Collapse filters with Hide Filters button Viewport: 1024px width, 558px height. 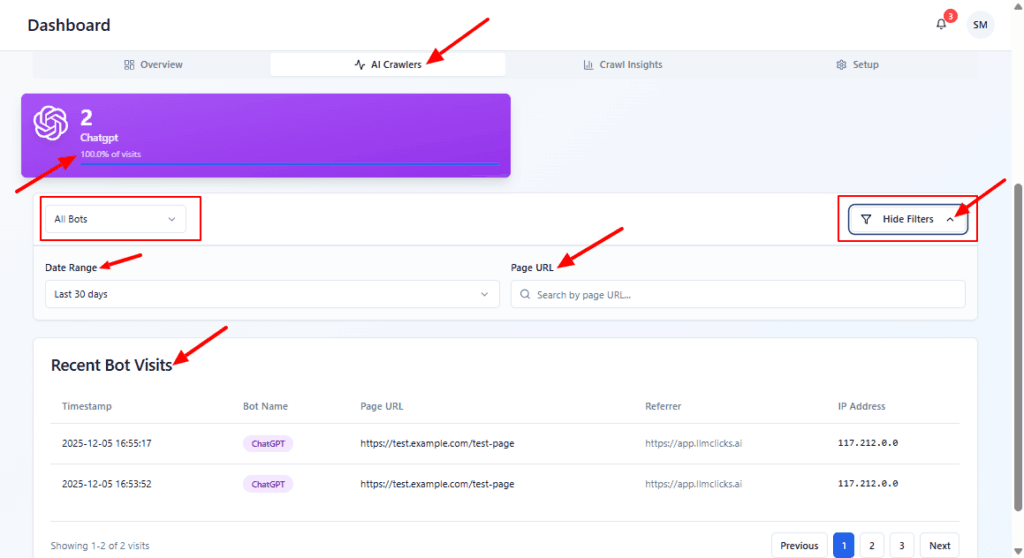point(907,219)
